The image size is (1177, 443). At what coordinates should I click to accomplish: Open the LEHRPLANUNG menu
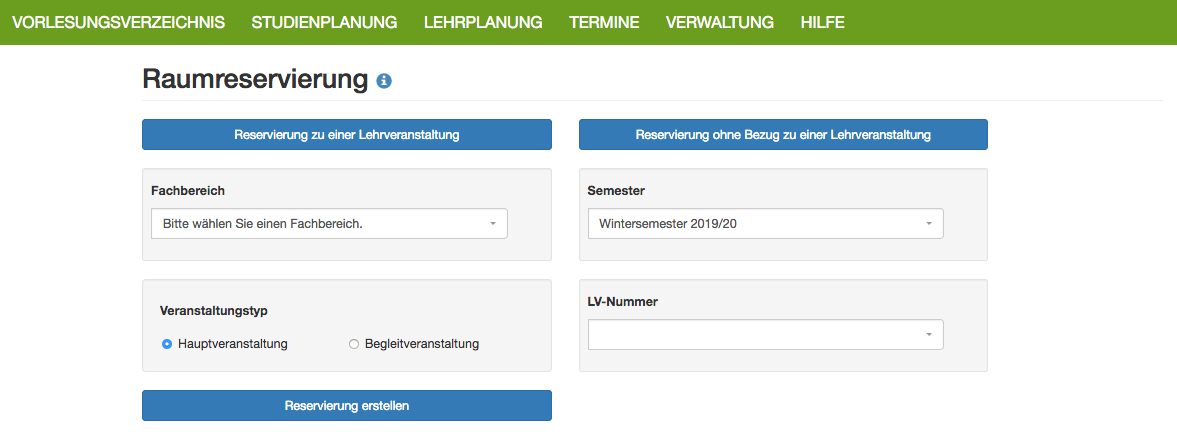483,23
